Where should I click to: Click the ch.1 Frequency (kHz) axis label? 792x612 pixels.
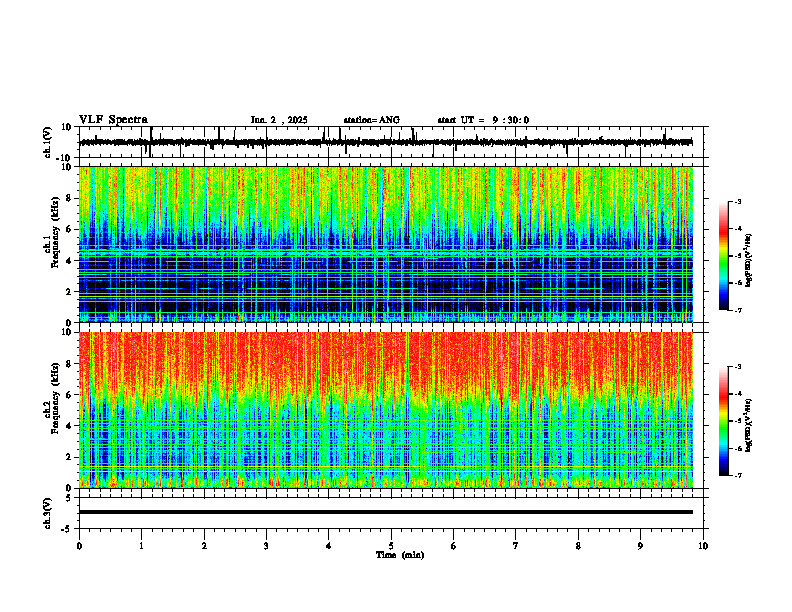[51, 230]
